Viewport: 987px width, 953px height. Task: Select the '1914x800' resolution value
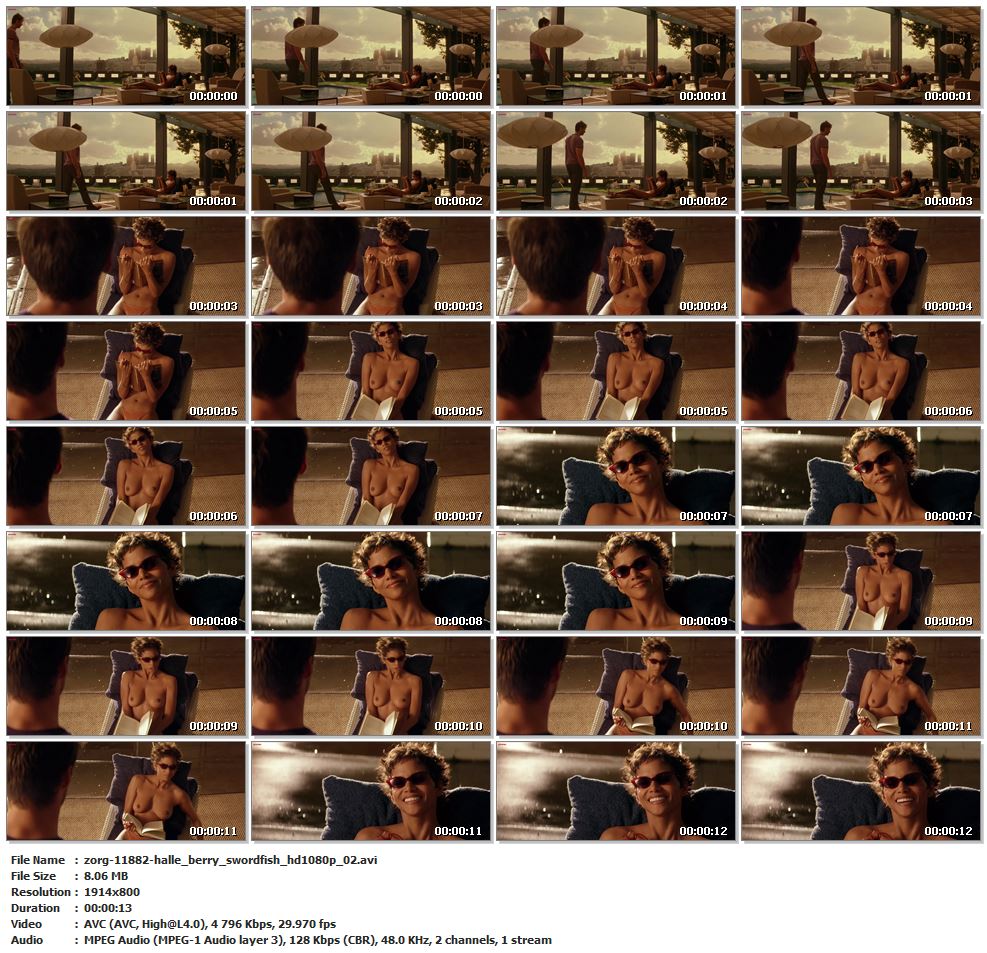112,892
